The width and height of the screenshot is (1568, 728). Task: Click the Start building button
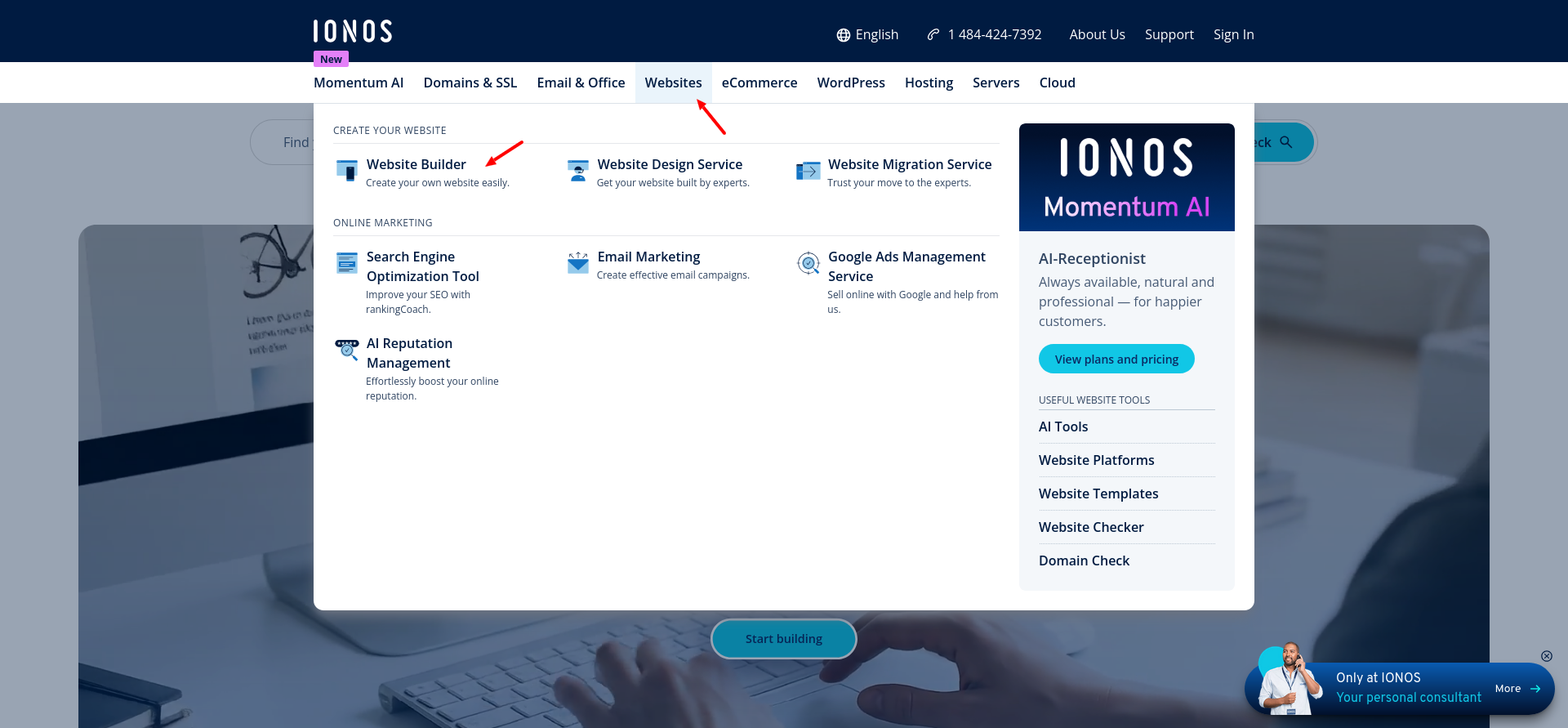pos(784,639)
